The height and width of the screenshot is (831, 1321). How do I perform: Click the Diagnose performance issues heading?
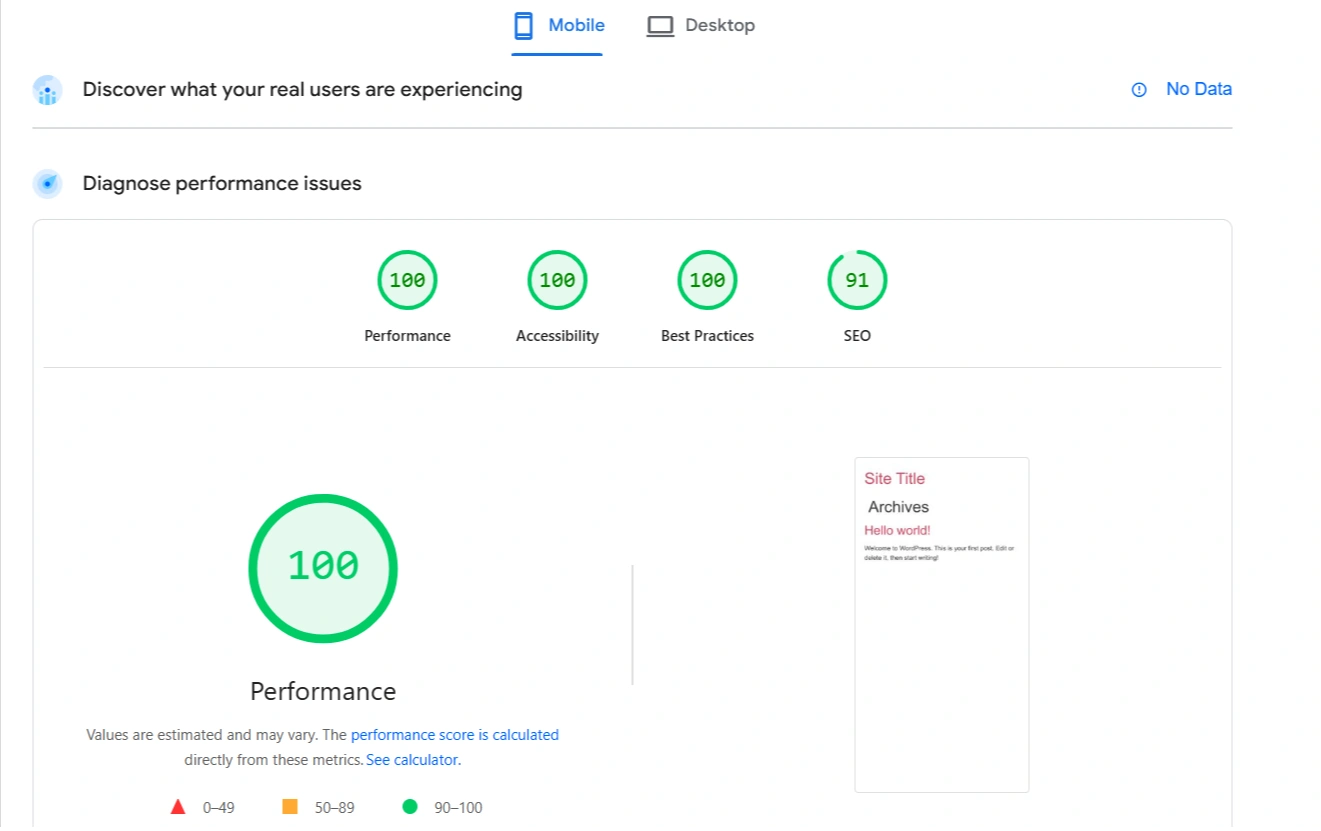(222, 184)
